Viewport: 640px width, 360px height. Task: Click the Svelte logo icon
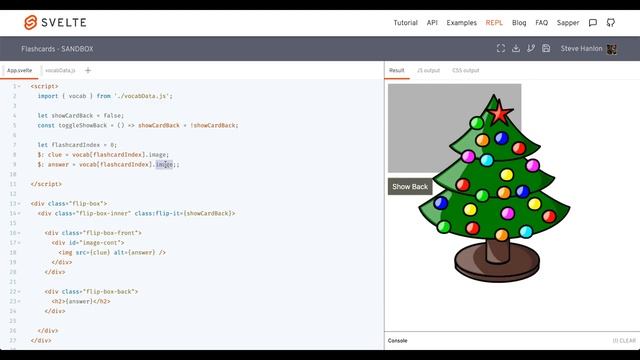pos(31,22)
